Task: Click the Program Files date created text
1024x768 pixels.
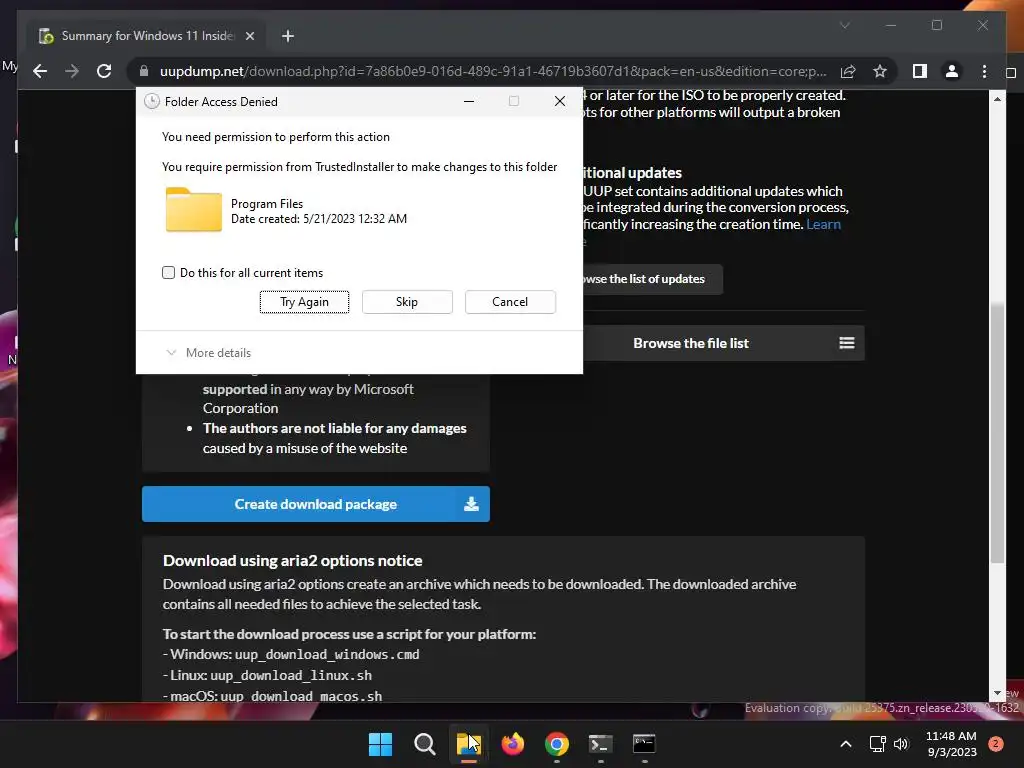Action: 319,219
